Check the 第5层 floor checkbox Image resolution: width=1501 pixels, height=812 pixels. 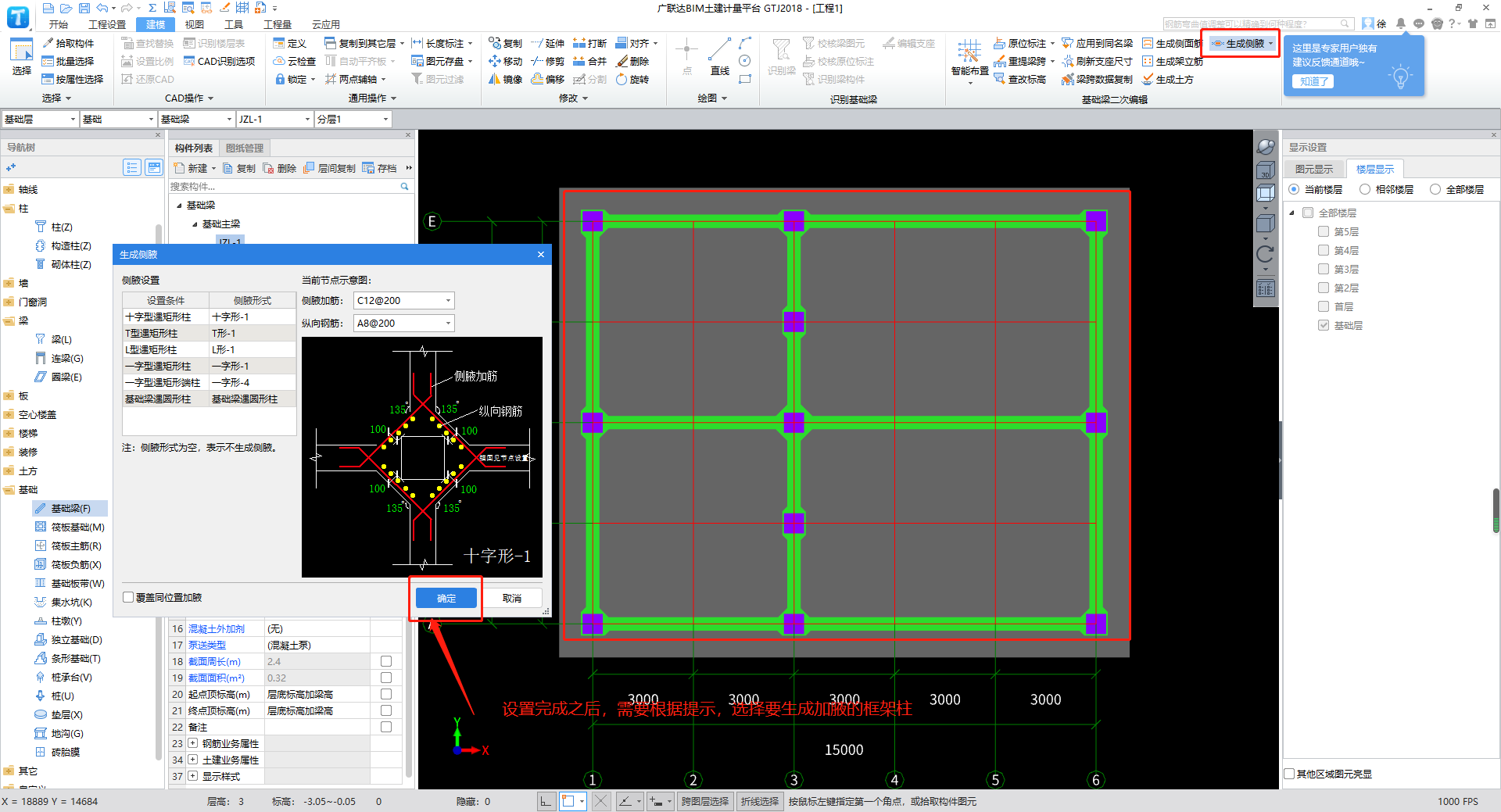click(1324, 231)
